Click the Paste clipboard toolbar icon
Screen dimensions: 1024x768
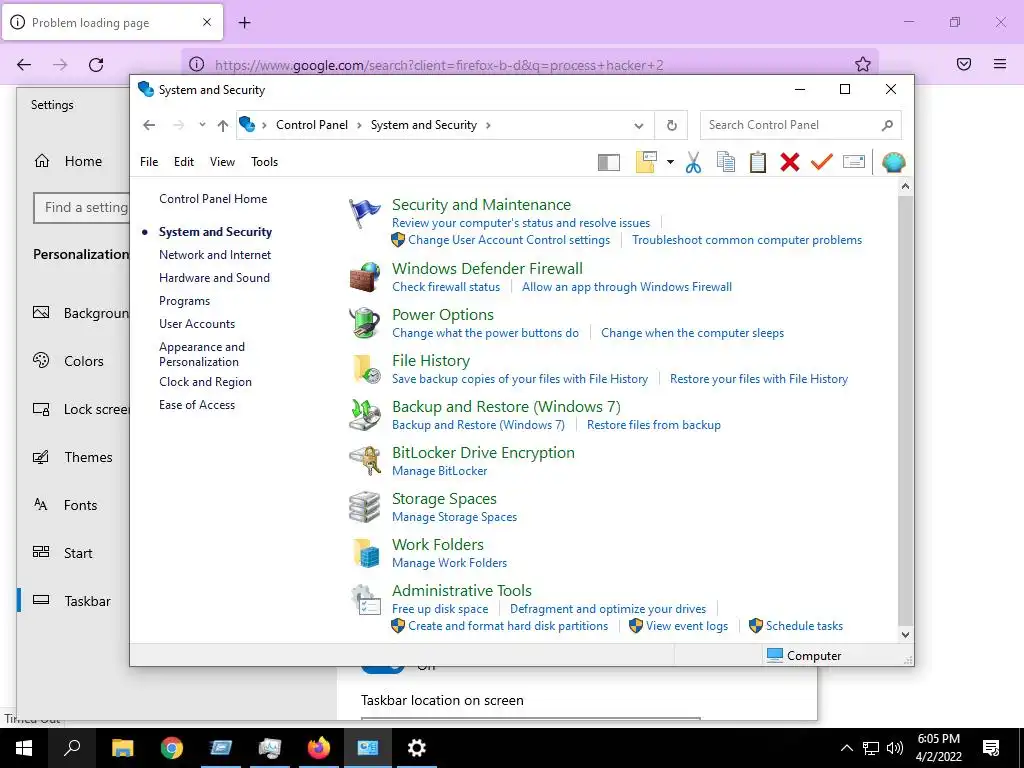tap(758, 162)
